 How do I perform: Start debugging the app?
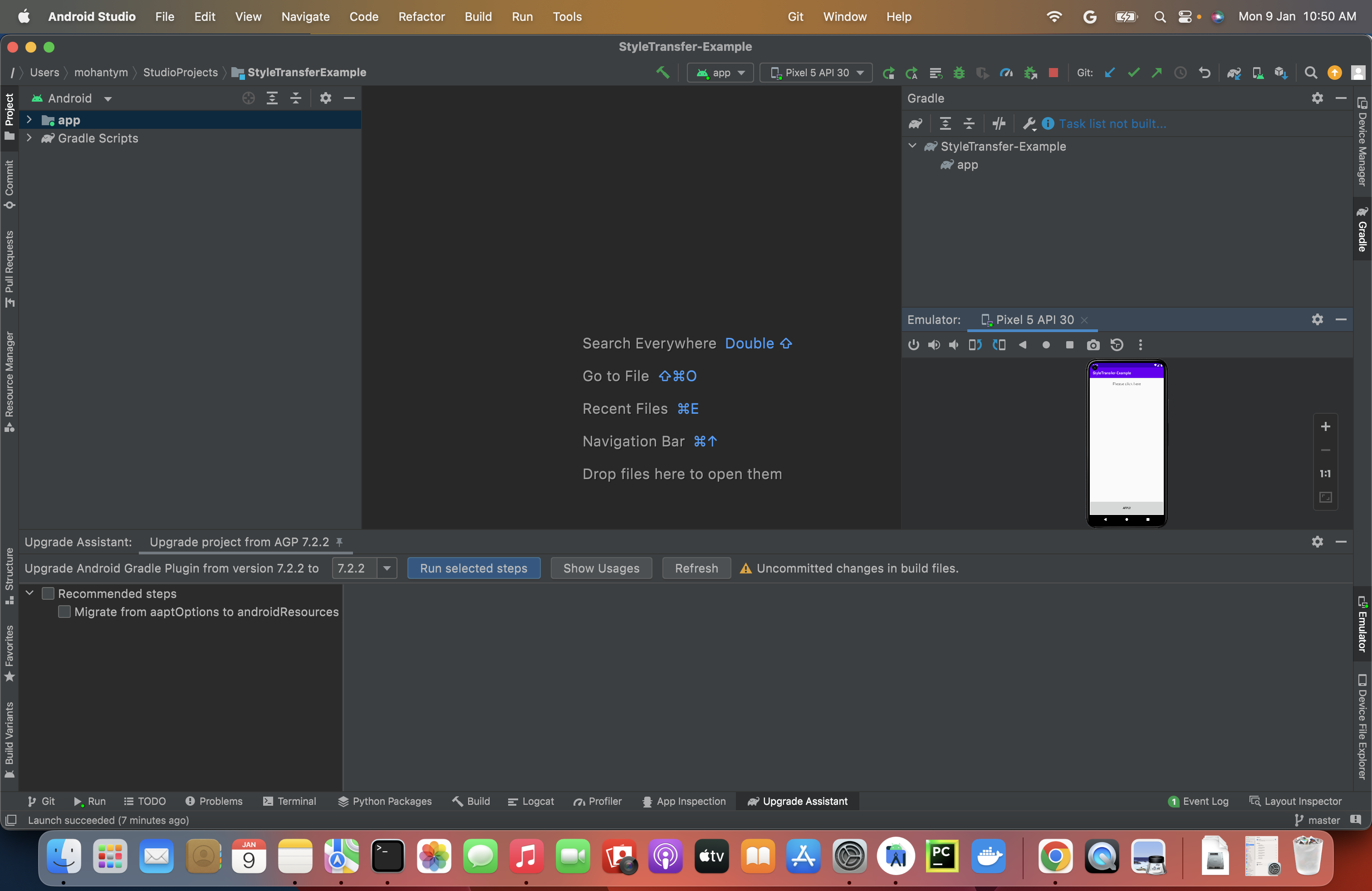[958, 73]
